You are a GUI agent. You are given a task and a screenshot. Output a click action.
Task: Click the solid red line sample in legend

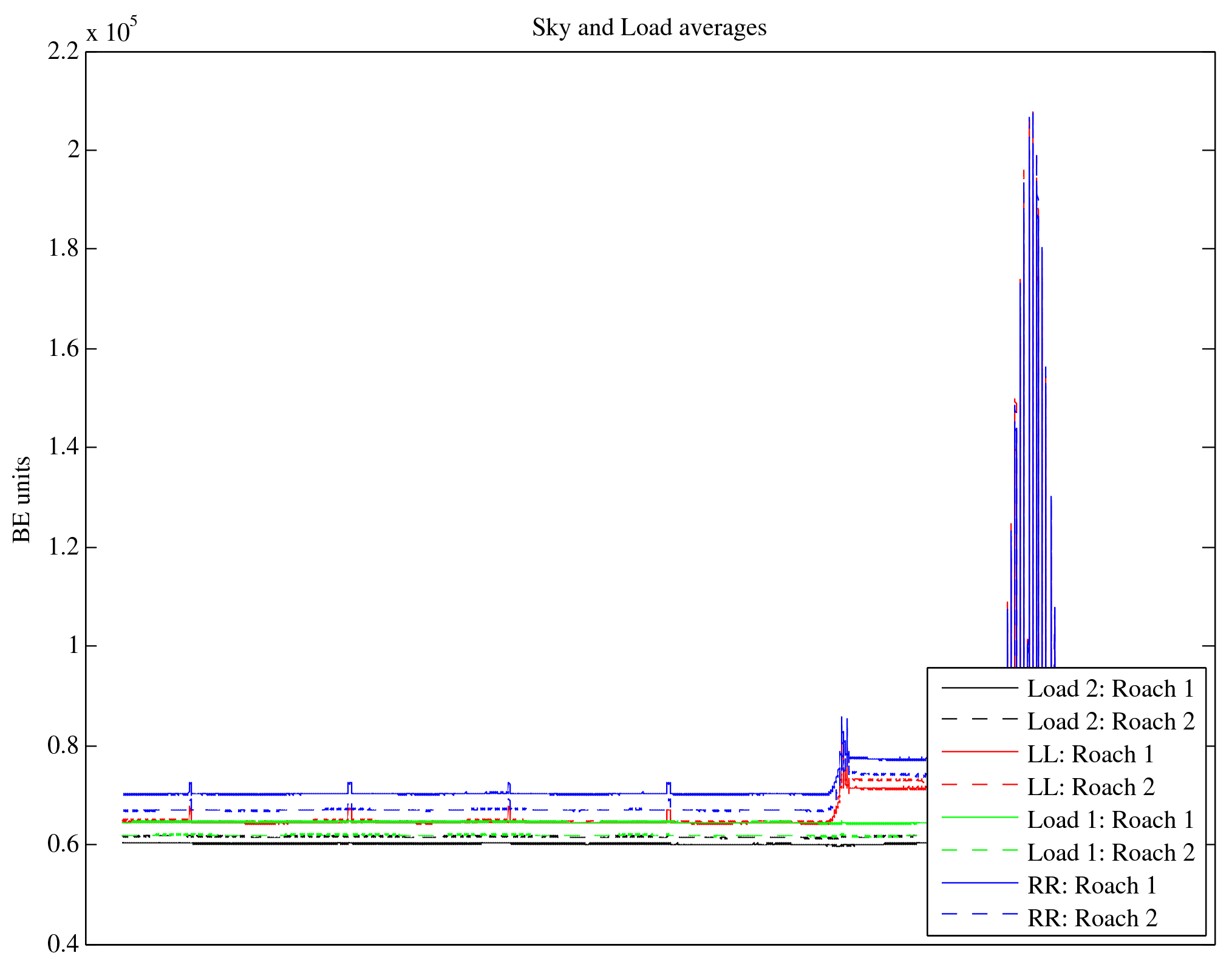click(979, 752)
